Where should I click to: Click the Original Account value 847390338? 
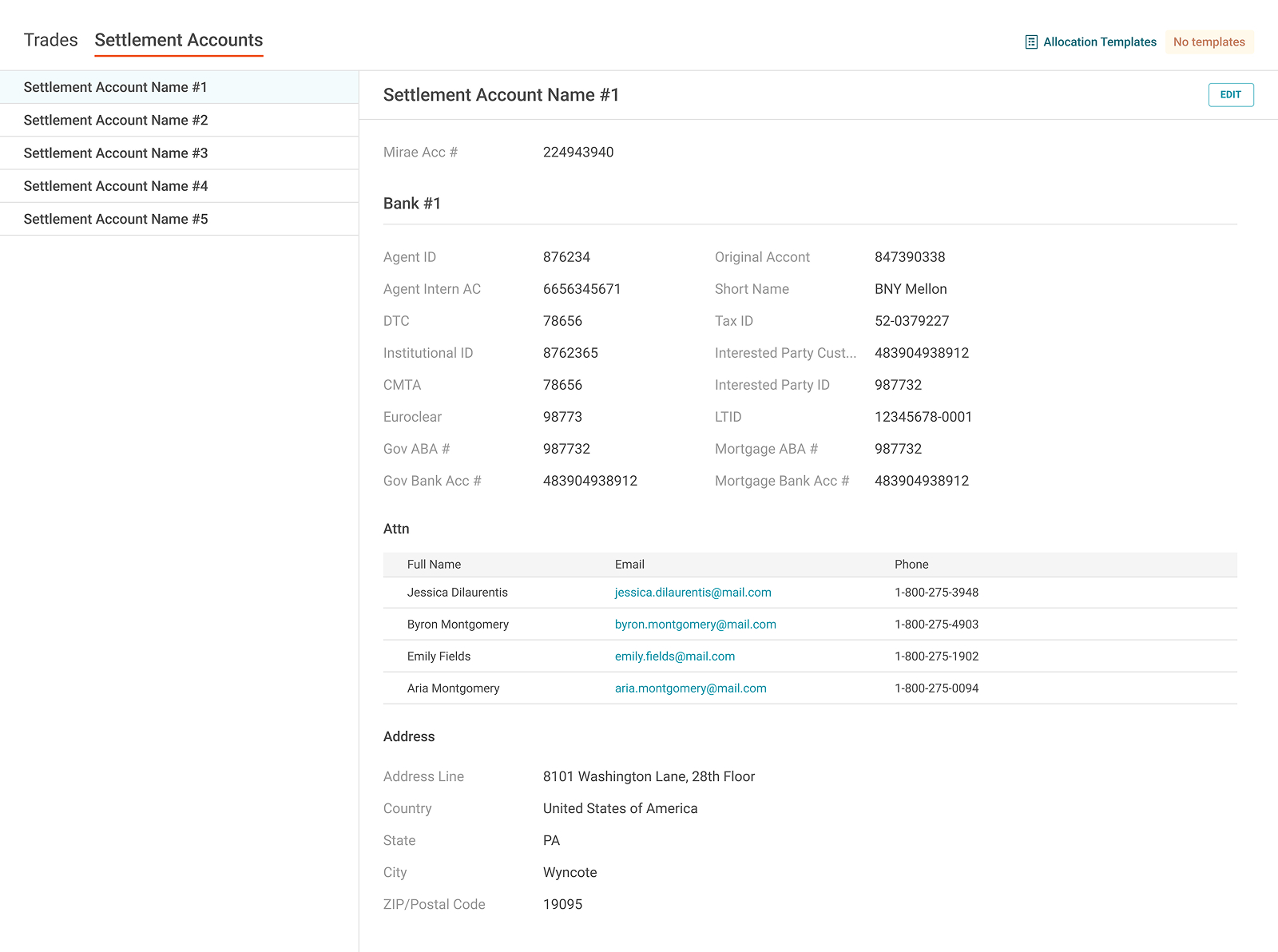point(910,257)
